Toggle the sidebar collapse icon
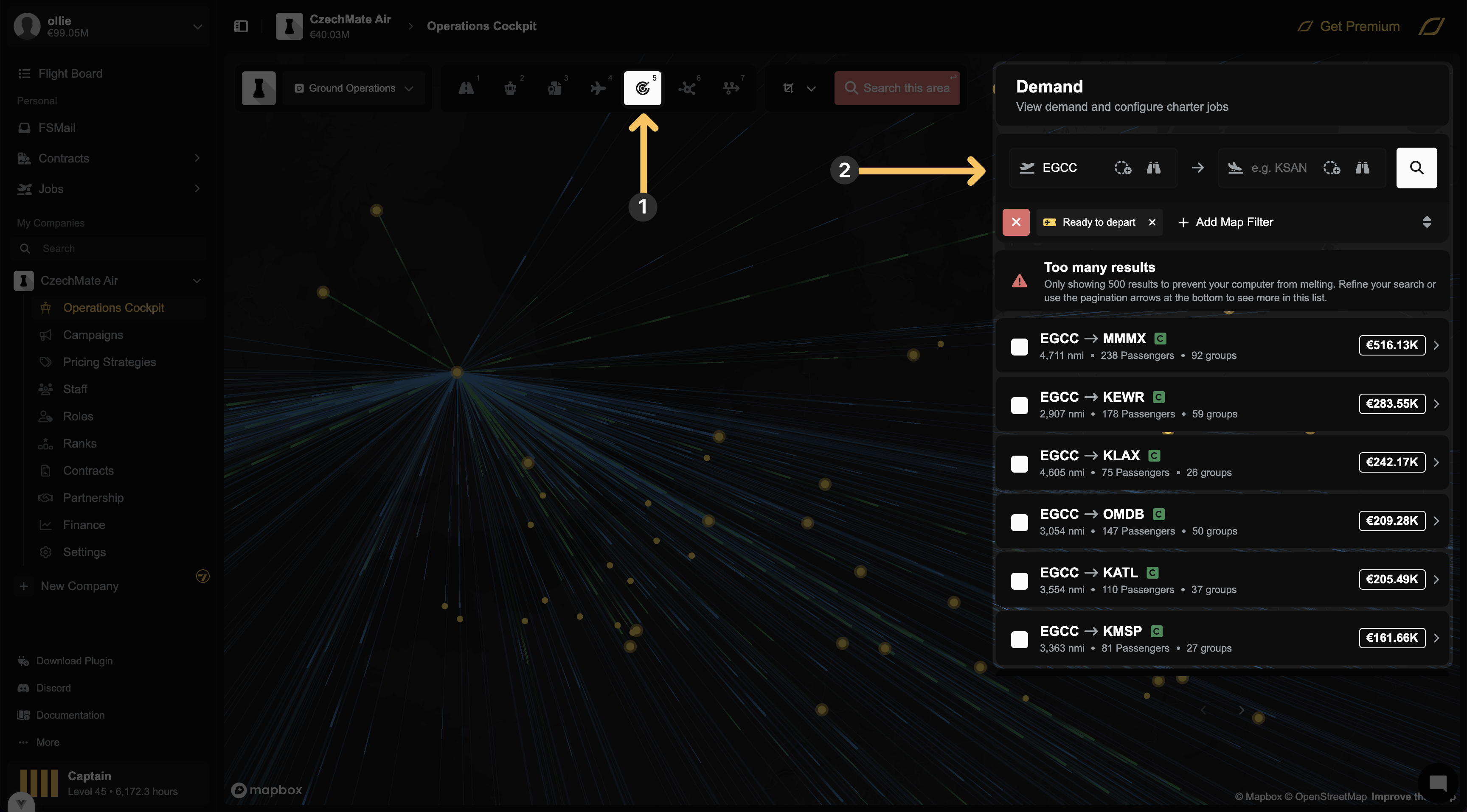This screenshot has width=1467, height=812. [241, 26]
